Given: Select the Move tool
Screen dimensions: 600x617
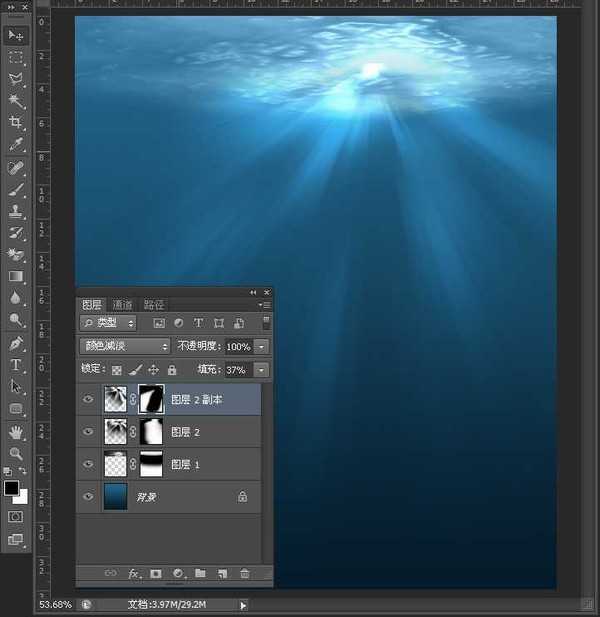Looking at the screenshot, I should coord(16,35).
